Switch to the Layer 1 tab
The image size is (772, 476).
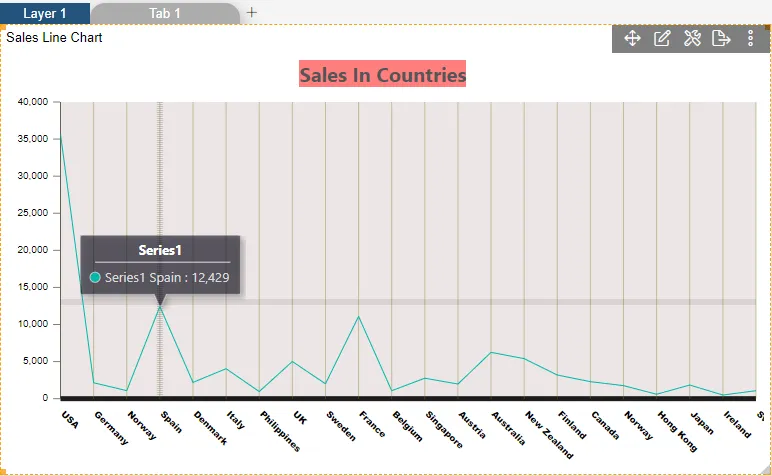tap(45, 14)
